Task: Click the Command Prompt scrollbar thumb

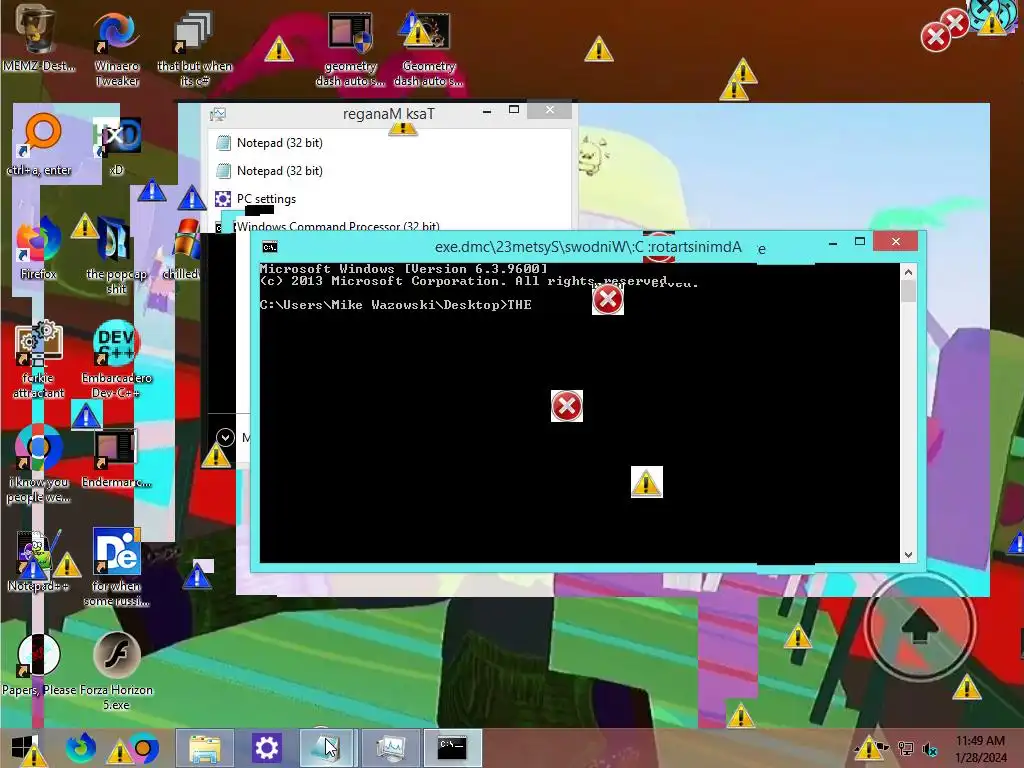Action: (908, 291)
